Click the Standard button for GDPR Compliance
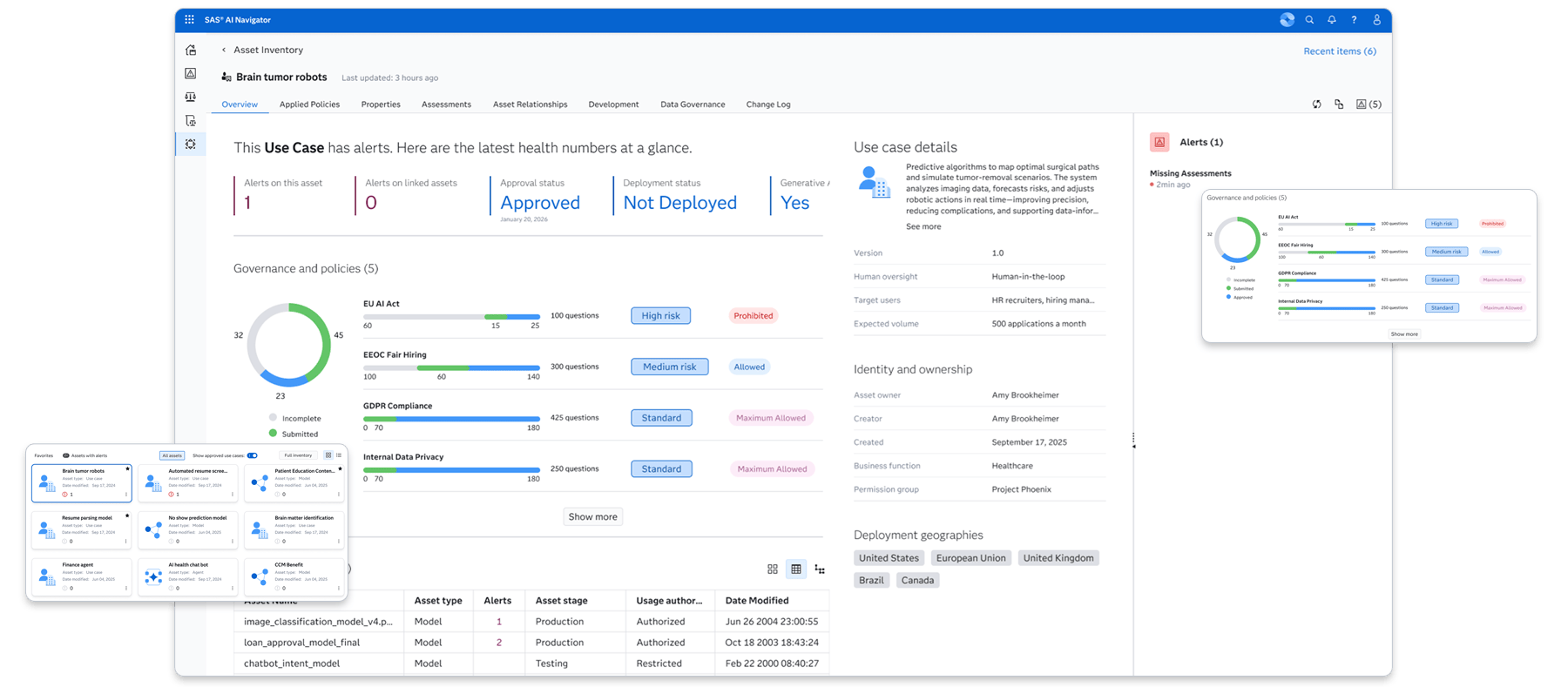The width and height of the screenshot is (1568, 687). 661,418
